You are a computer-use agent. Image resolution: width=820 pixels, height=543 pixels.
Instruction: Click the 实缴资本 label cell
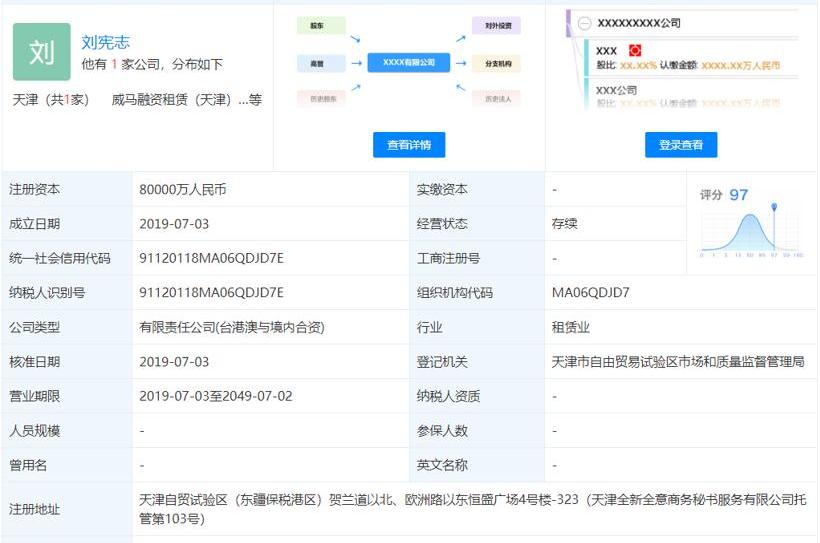coord(476,189)
